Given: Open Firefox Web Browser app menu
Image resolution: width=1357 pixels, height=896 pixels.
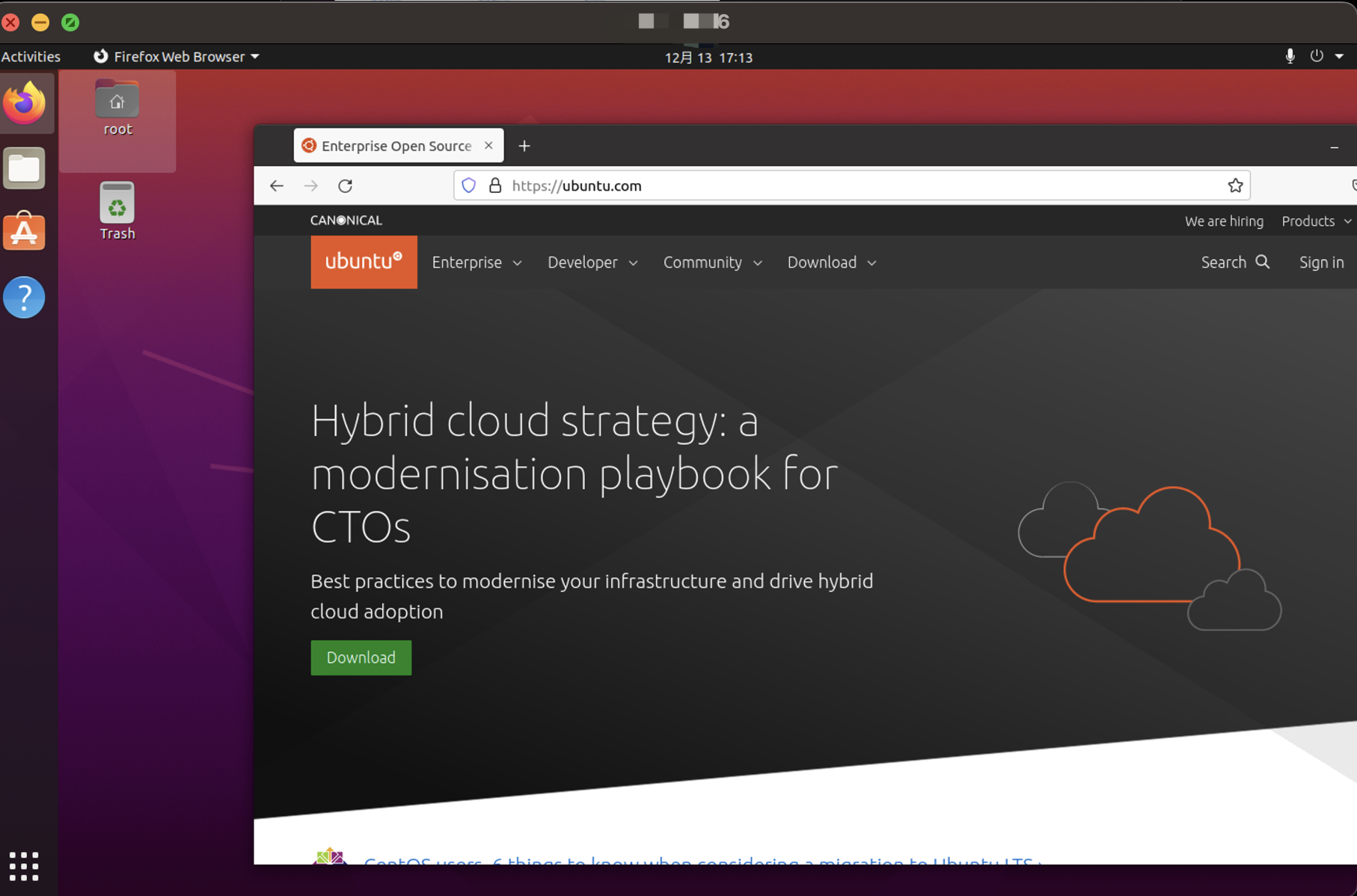Looking at the screenshot, I should pos(176,57).
